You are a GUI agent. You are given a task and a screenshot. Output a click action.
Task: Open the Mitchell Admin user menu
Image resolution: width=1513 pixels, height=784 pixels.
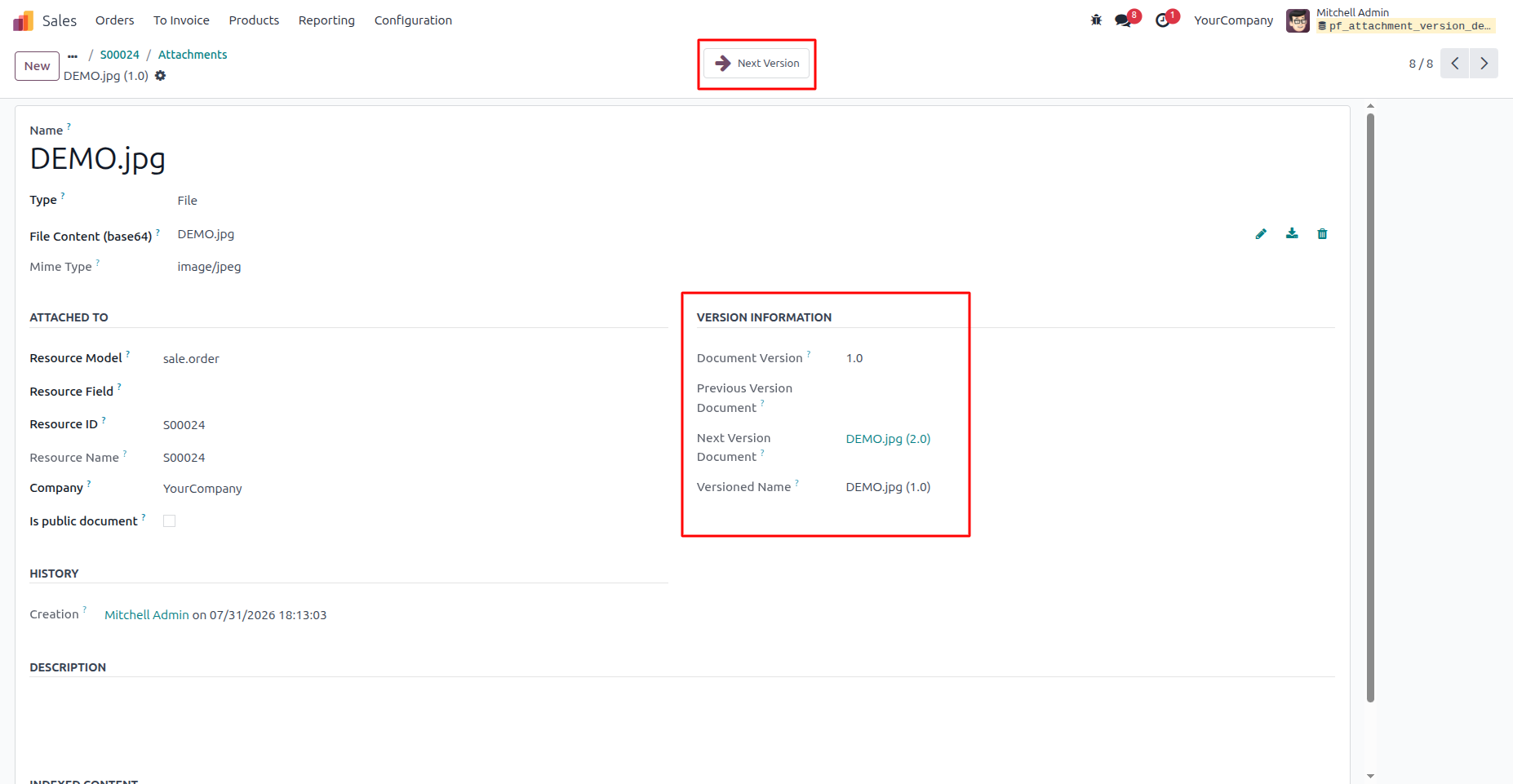click(x=1391, y=20)
